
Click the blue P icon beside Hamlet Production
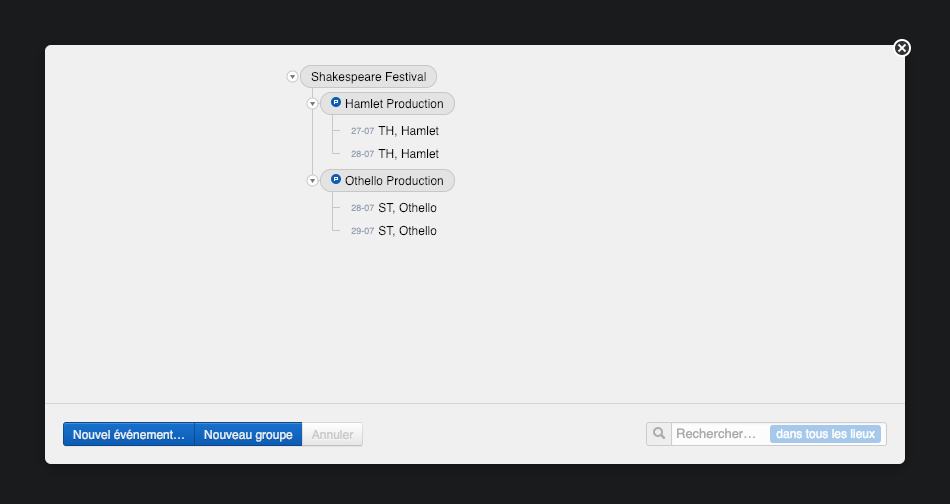click(336, 103)
